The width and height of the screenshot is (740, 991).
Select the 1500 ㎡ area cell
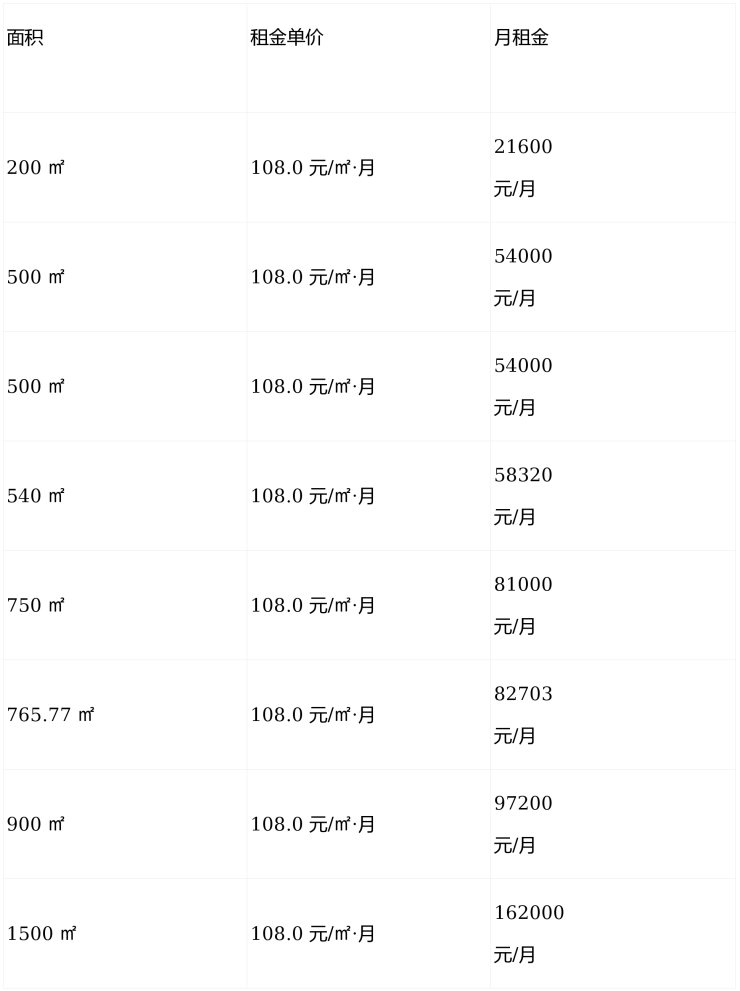tap(42, 934)
